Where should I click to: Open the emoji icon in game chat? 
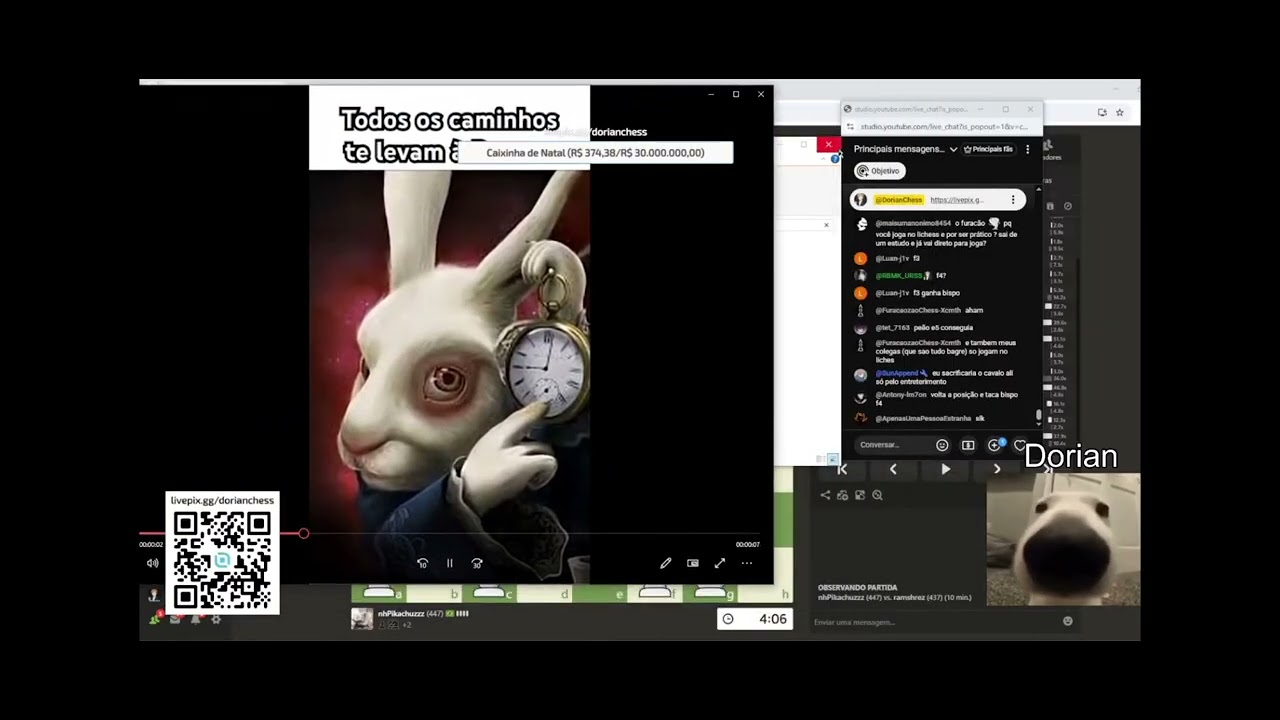click(1068, 621)
